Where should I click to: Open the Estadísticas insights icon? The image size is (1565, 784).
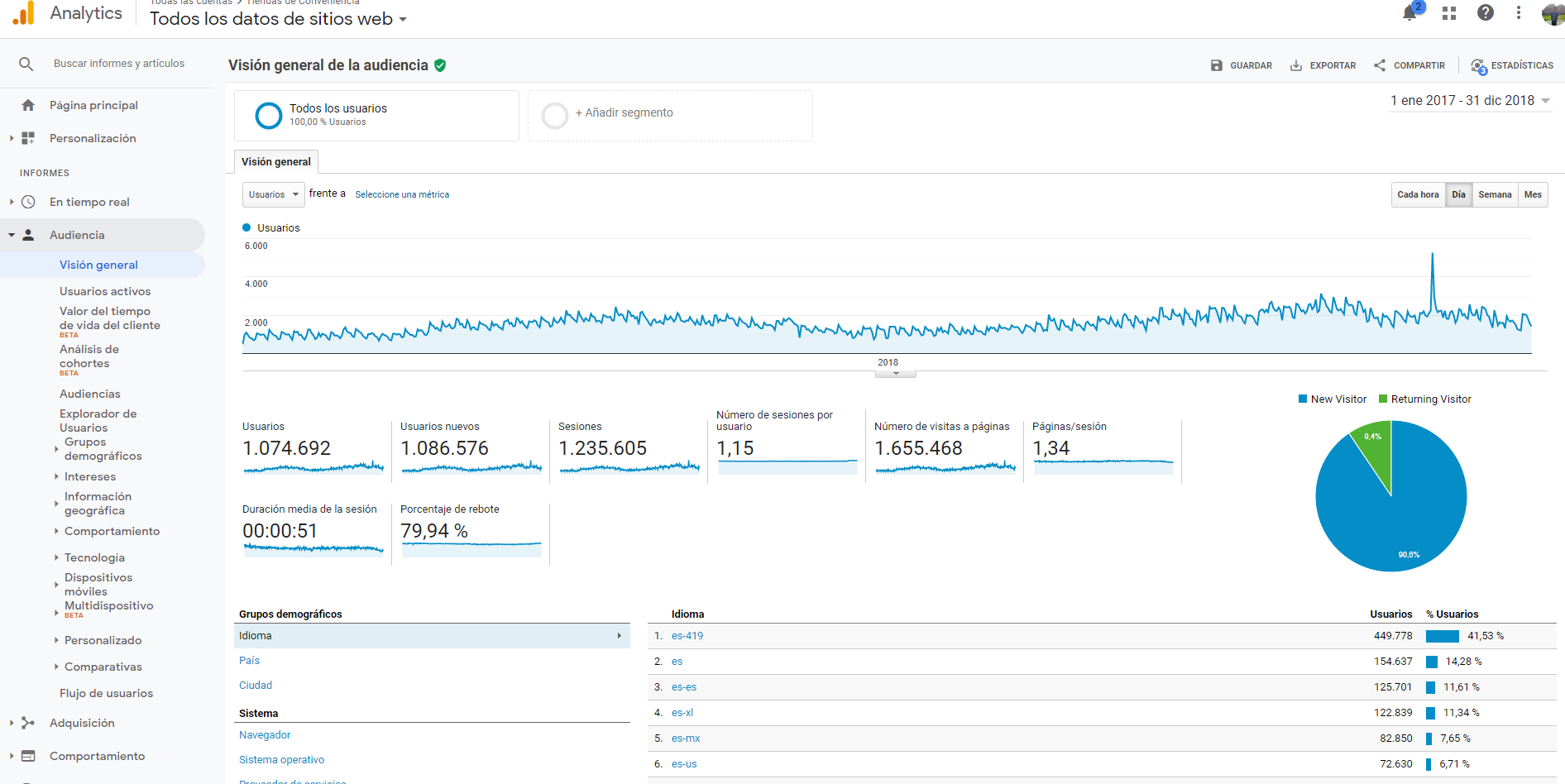(x=1478, y=65)
